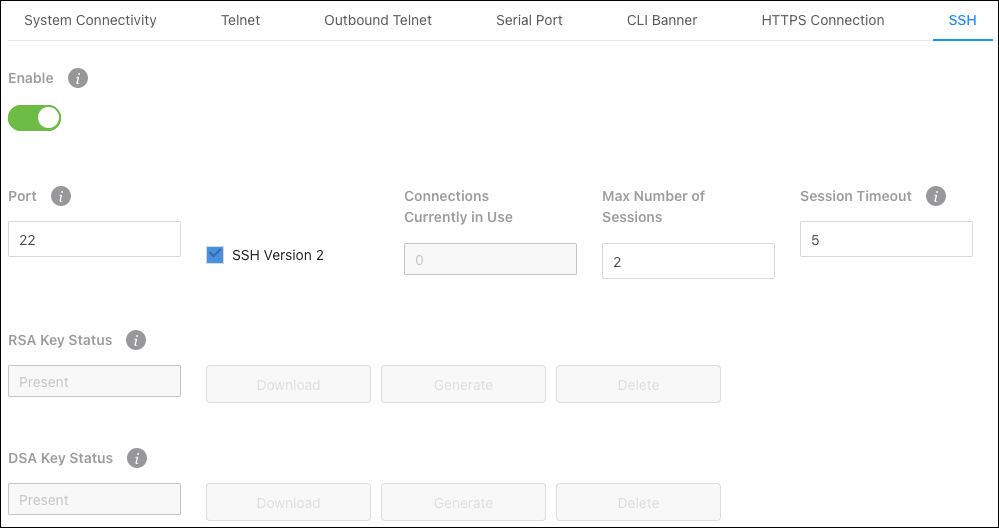Screen dimensions: 999x528
Task: Click Download button for DSA key
Action: (x=288, y=503)
